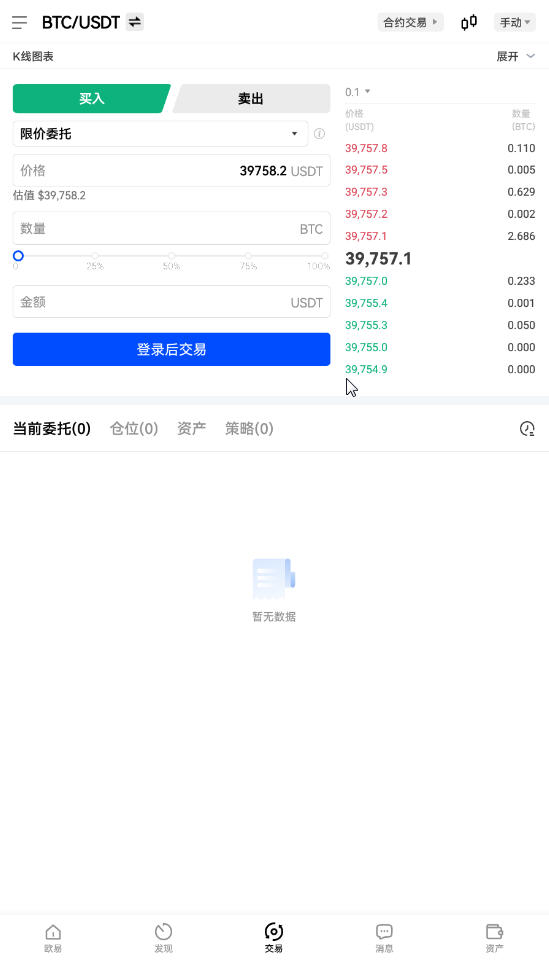Screen dimensions: 549x960
Task: Open the 手动 mode dropdown
Action: tap(515, 23)
